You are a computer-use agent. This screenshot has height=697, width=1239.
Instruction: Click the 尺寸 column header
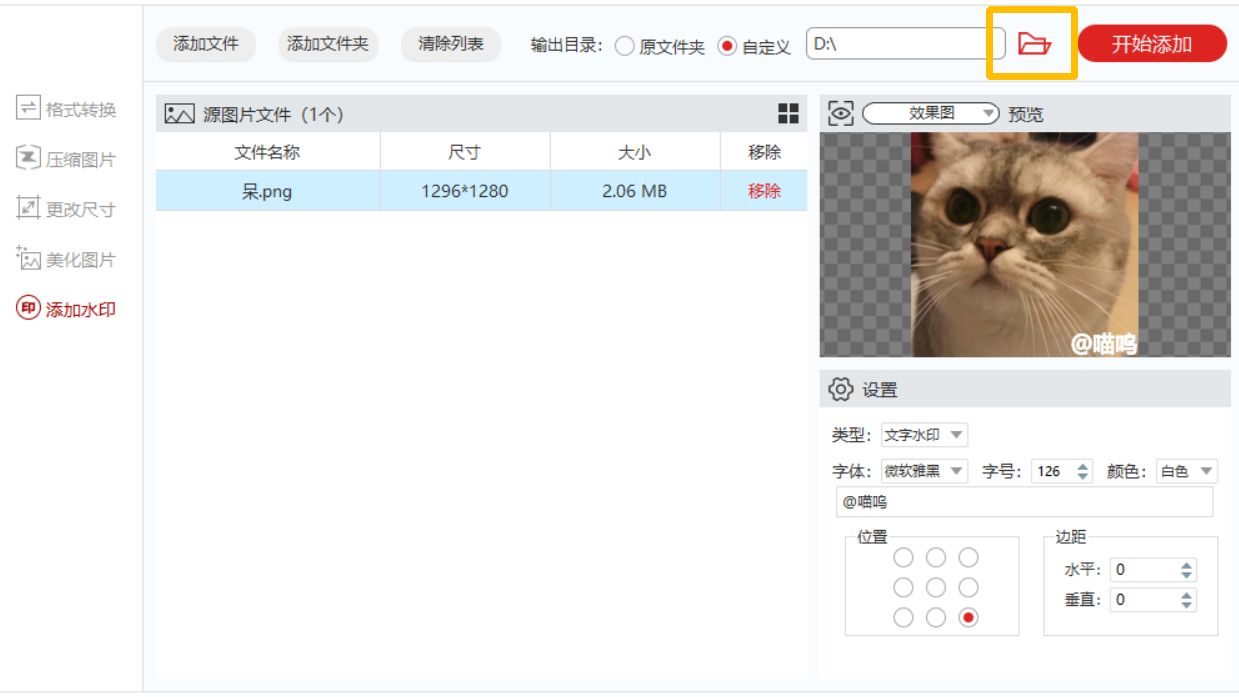coord(465,152)
